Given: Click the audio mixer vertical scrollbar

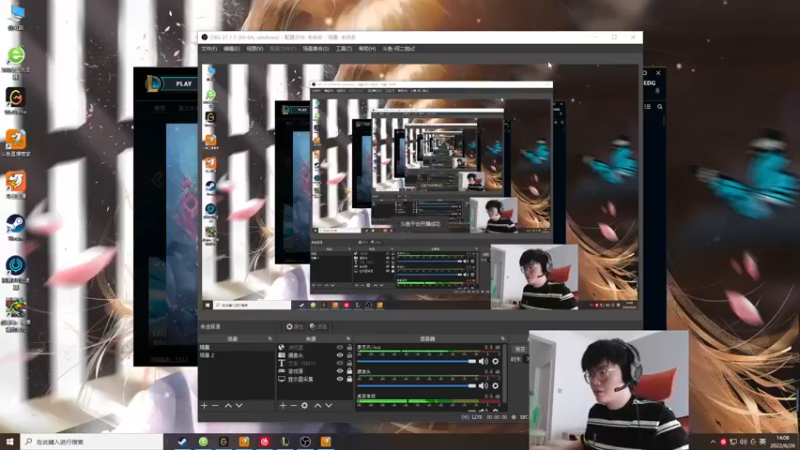Looking at the screenshot, I should tap(504, 375).
